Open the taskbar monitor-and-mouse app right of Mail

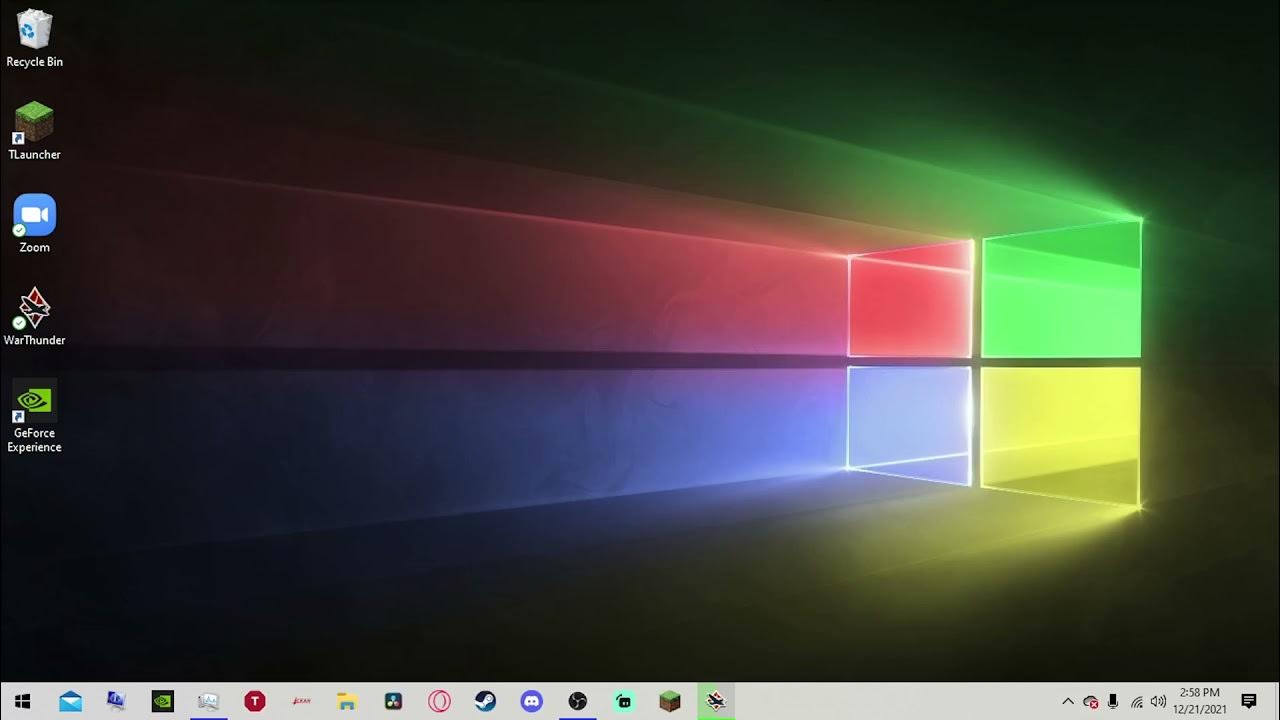(116, 701)
